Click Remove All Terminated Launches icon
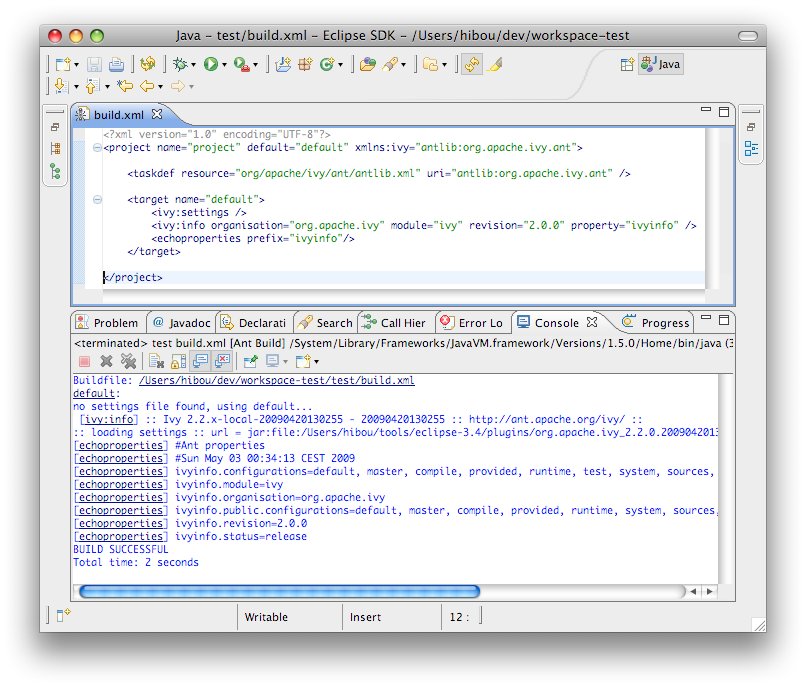Screen dimensions: 806x687 [128, 361]
